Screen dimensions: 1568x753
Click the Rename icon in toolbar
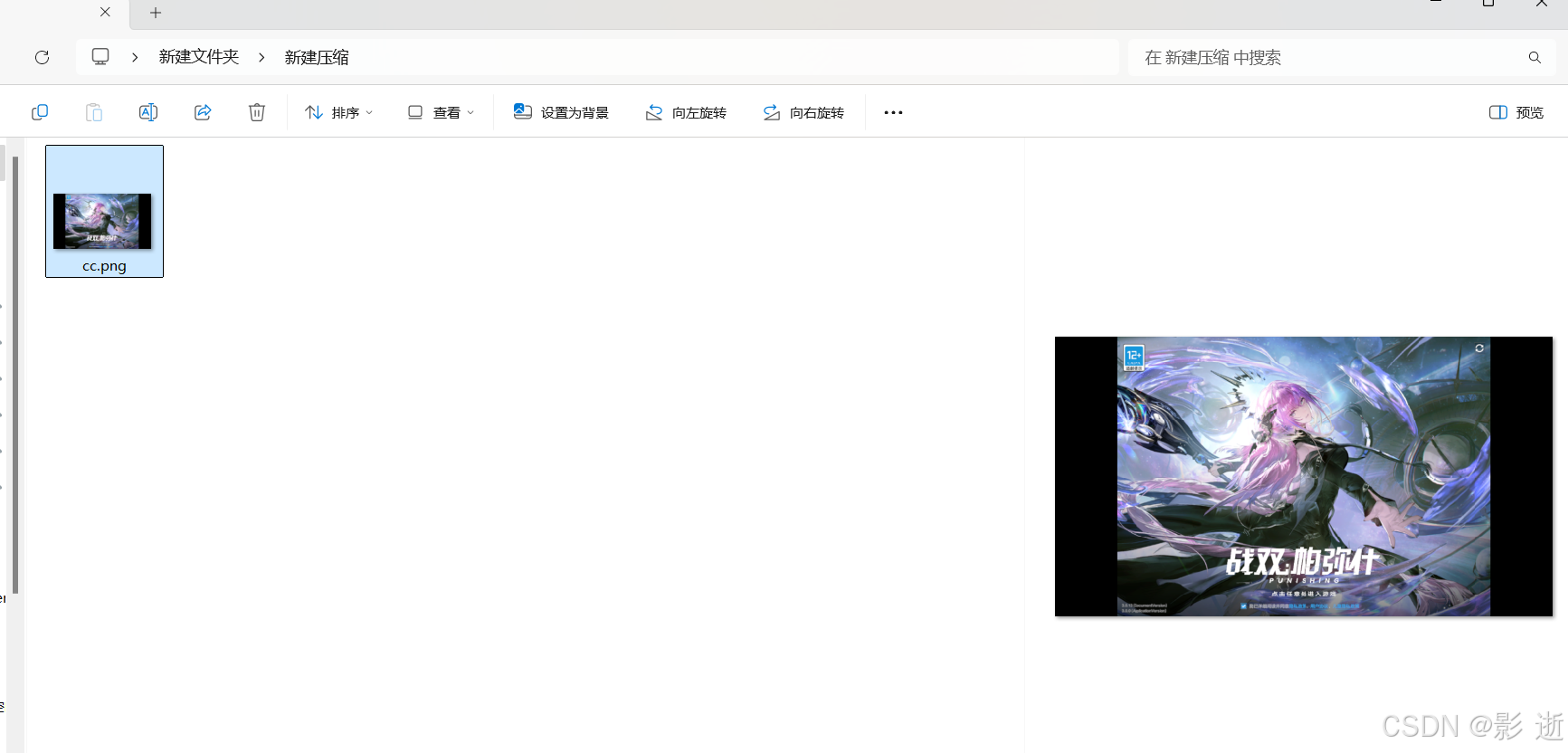(148, 112)
